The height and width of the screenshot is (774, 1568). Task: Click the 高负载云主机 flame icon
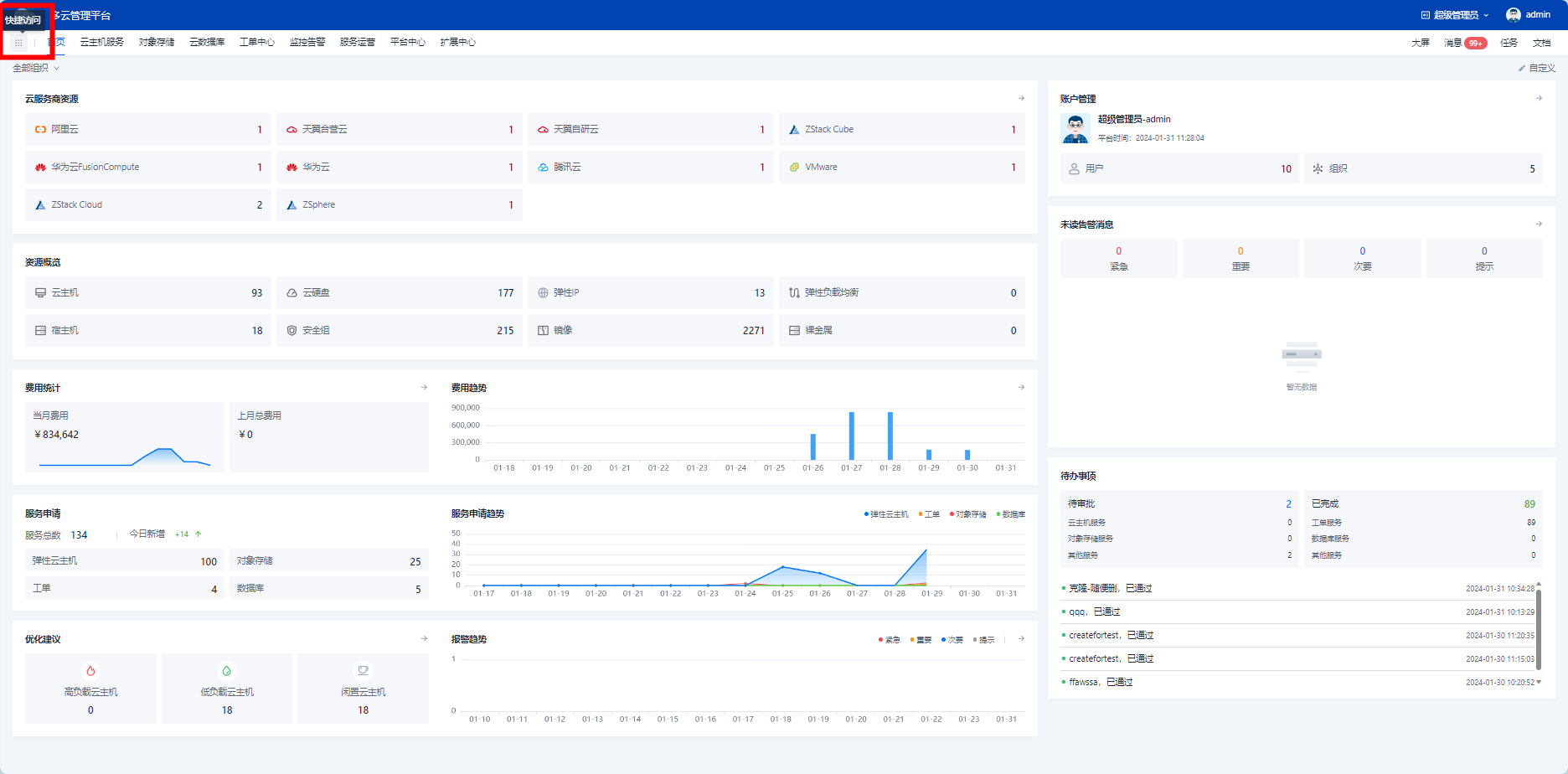click(90, 671)
